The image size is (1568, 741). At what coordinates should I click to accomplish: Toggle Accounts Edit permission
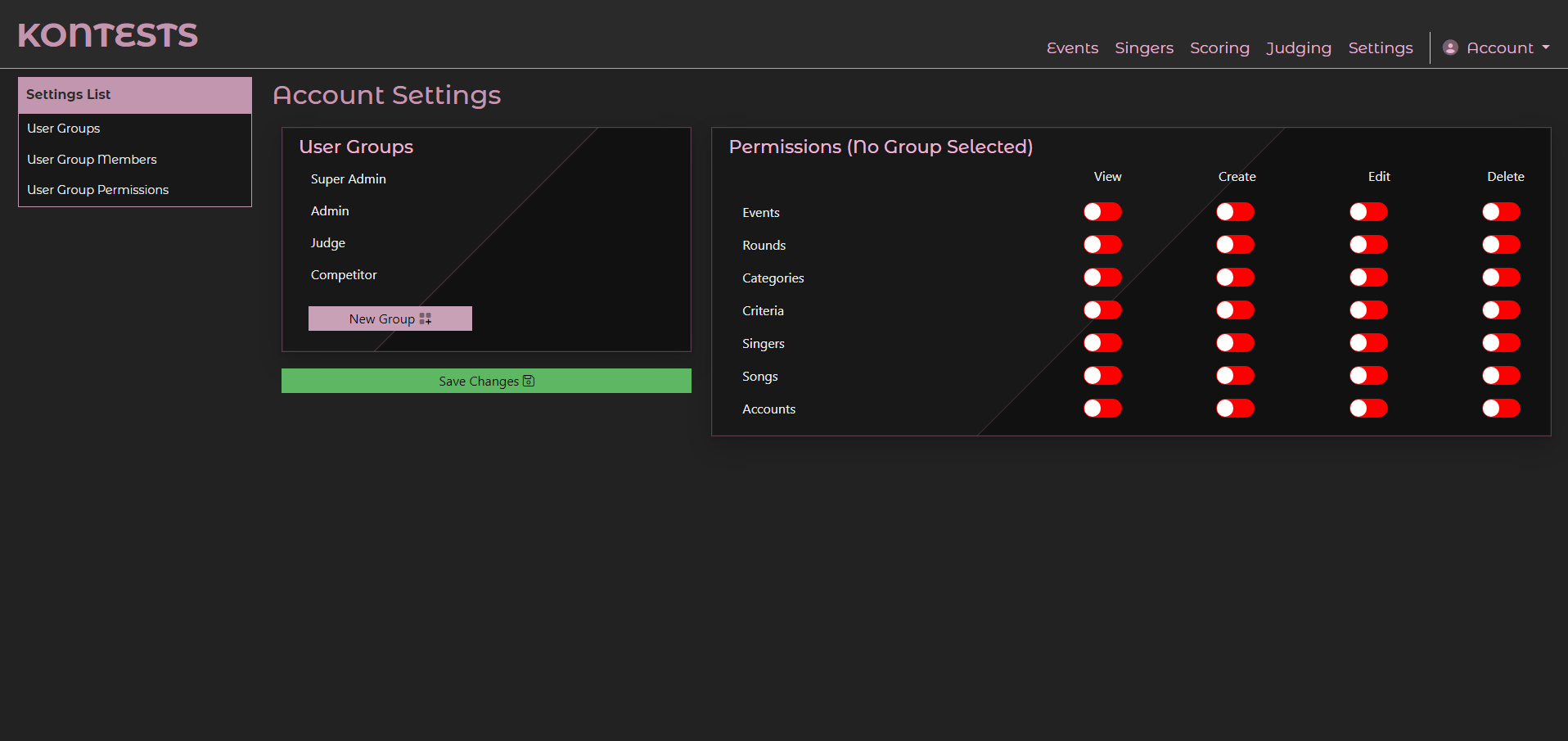(x=1368, y=409)
